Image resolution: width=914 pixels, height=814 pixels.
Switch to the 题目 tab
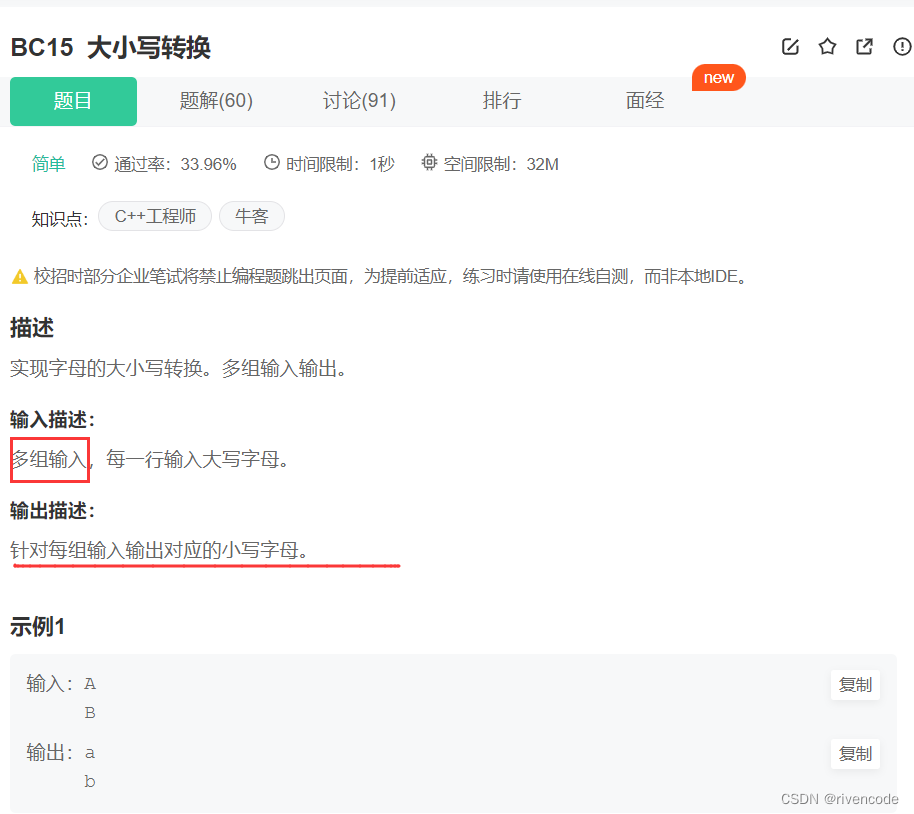pos(73,101)
